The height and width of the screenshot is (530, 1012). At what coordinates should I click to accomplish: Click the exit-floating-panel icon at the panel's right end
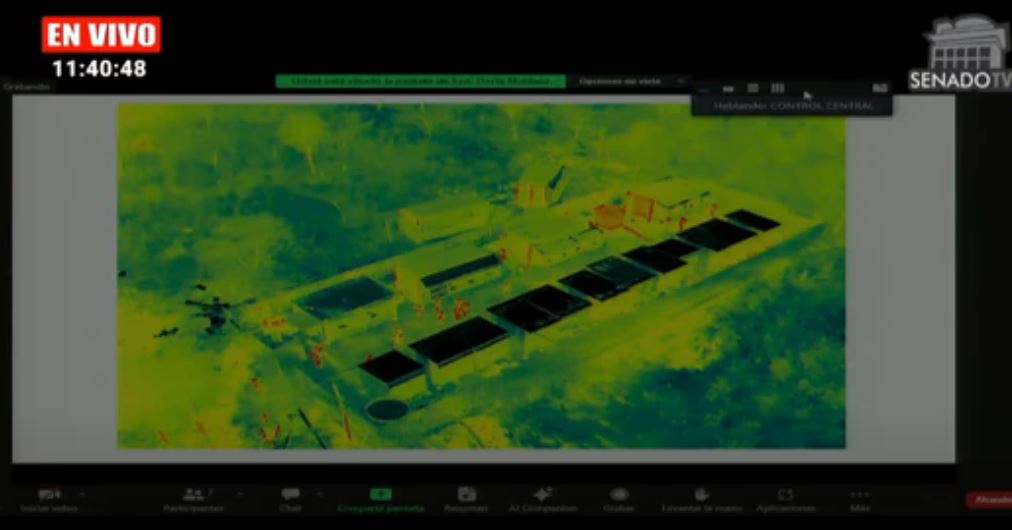tap(880, 88)
